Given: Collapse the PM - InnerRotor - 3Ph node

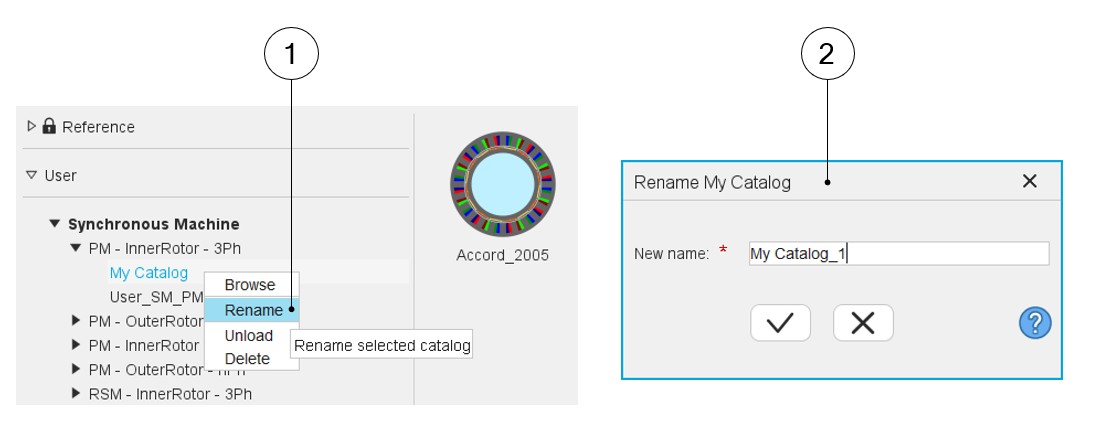Looking at the screenshot, I should click(x=75, y=248).
